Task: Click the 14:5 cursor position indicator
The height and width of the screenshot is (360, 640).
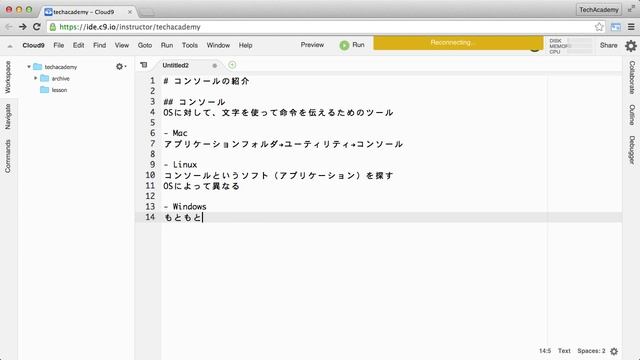Action: (x=545, y=351)
